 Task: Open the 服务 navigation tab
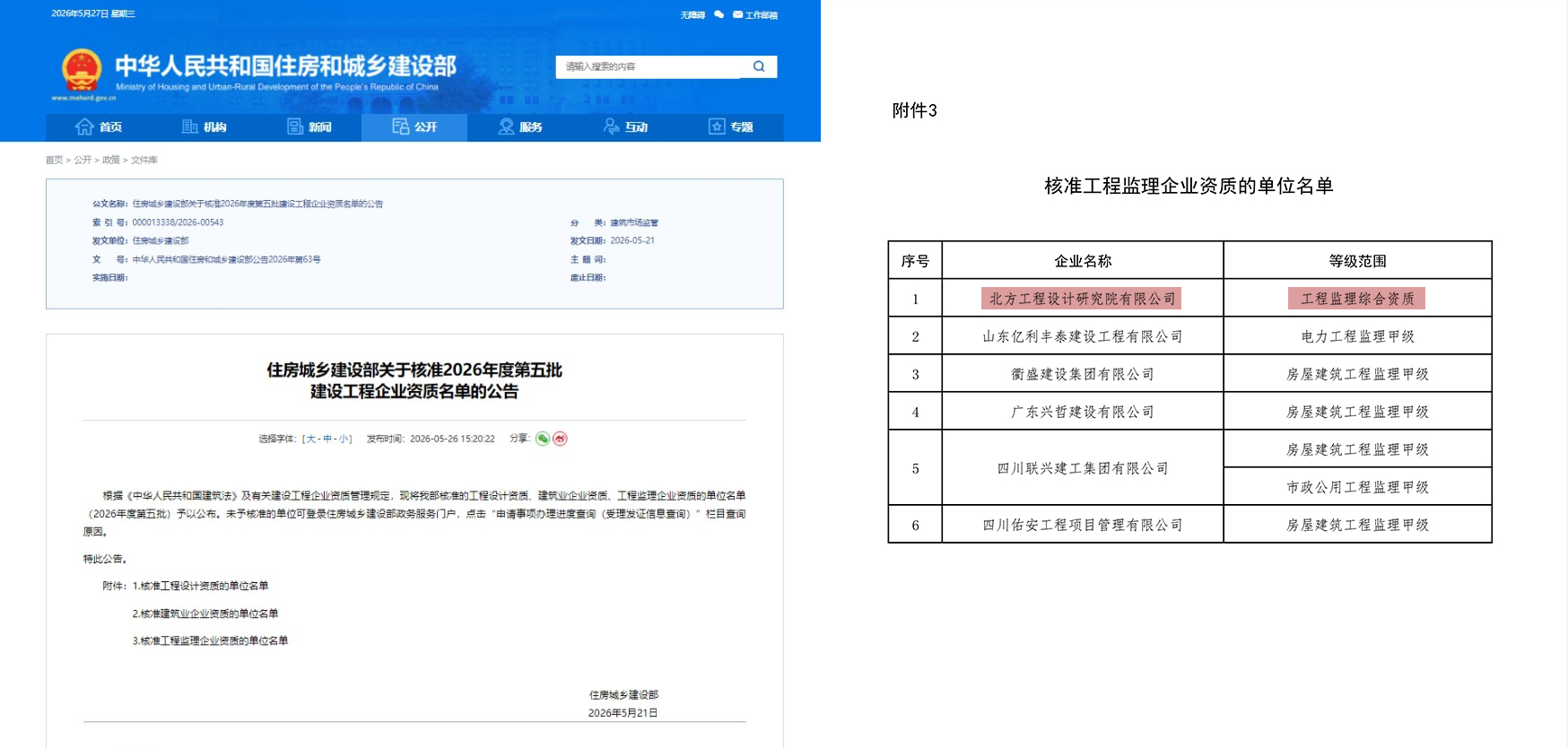(519, 127)
